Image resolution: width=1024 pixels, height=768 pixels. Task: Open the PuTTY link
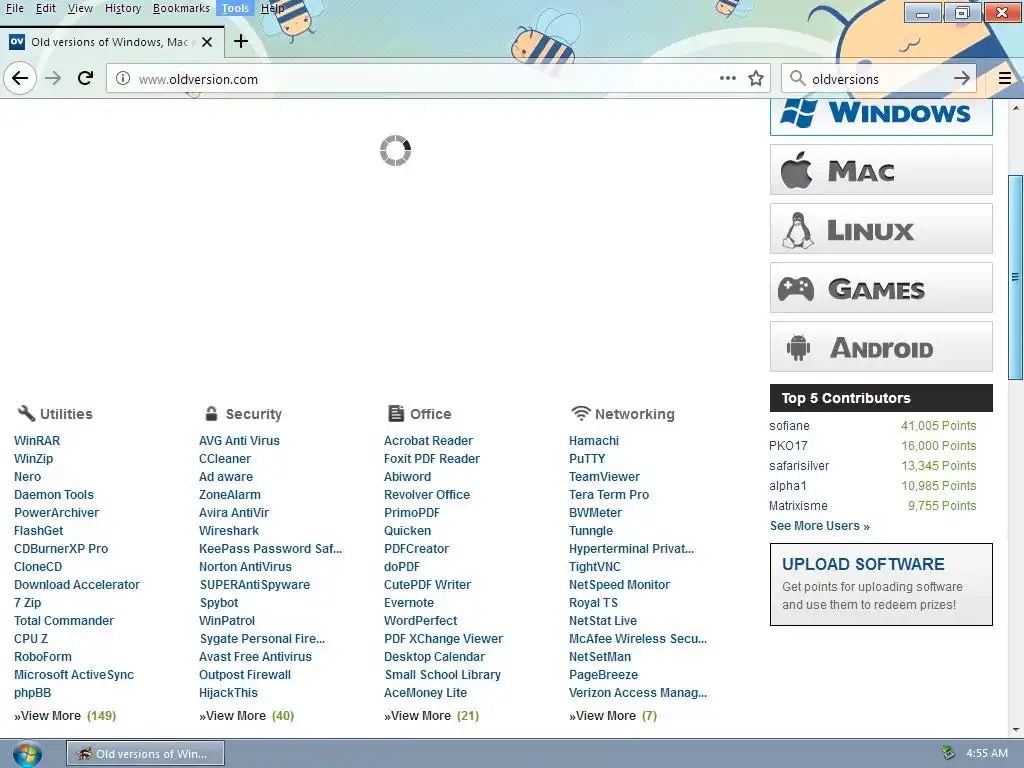587,458
